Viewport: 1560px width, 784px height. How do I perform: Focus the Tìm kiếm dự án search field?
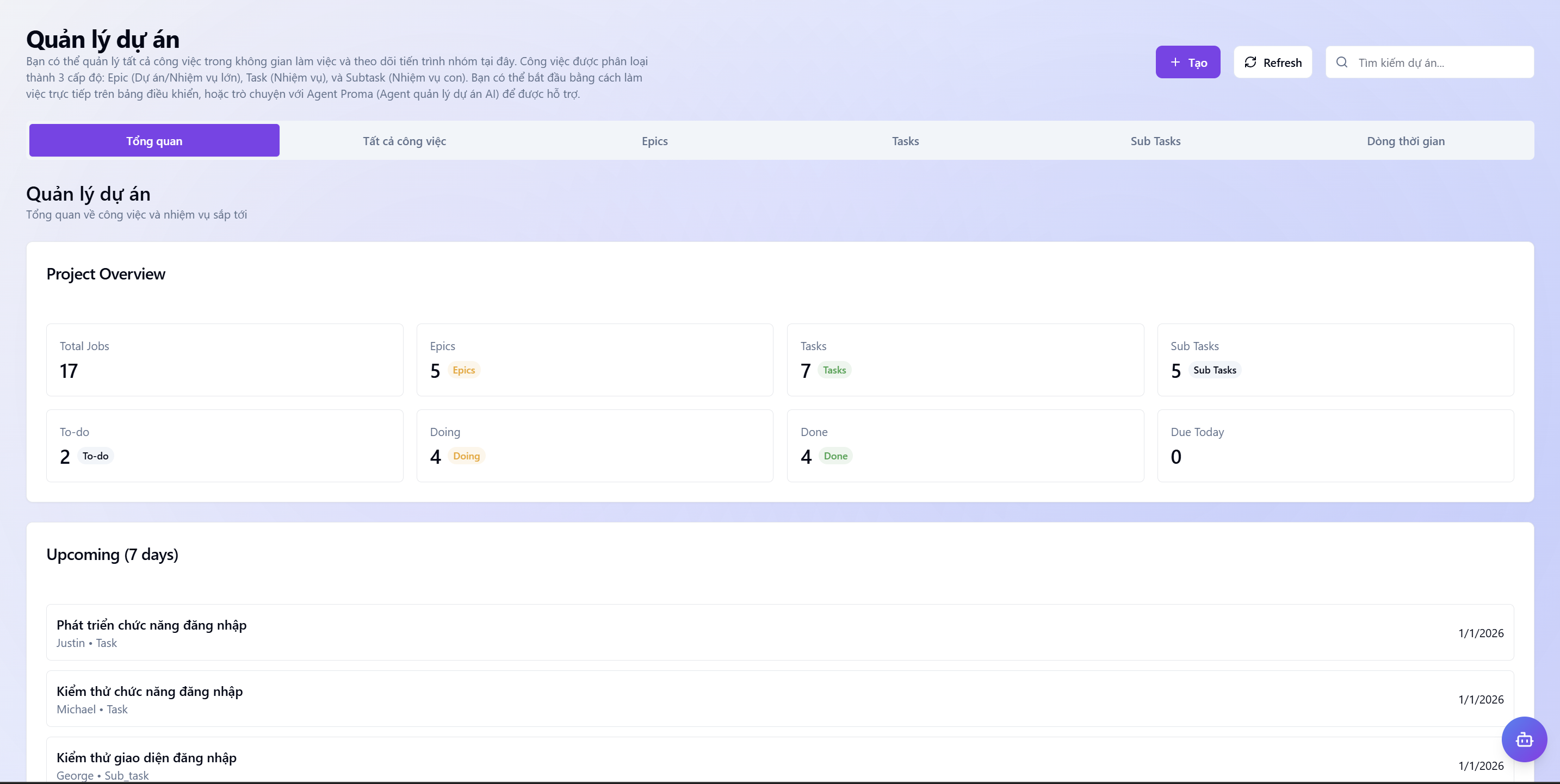(1429, 63)
